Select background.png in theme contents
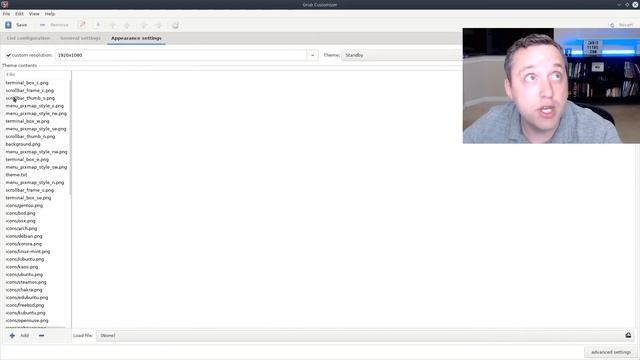The height and width of the screenshot is (360, 640). tap(23, 144)
